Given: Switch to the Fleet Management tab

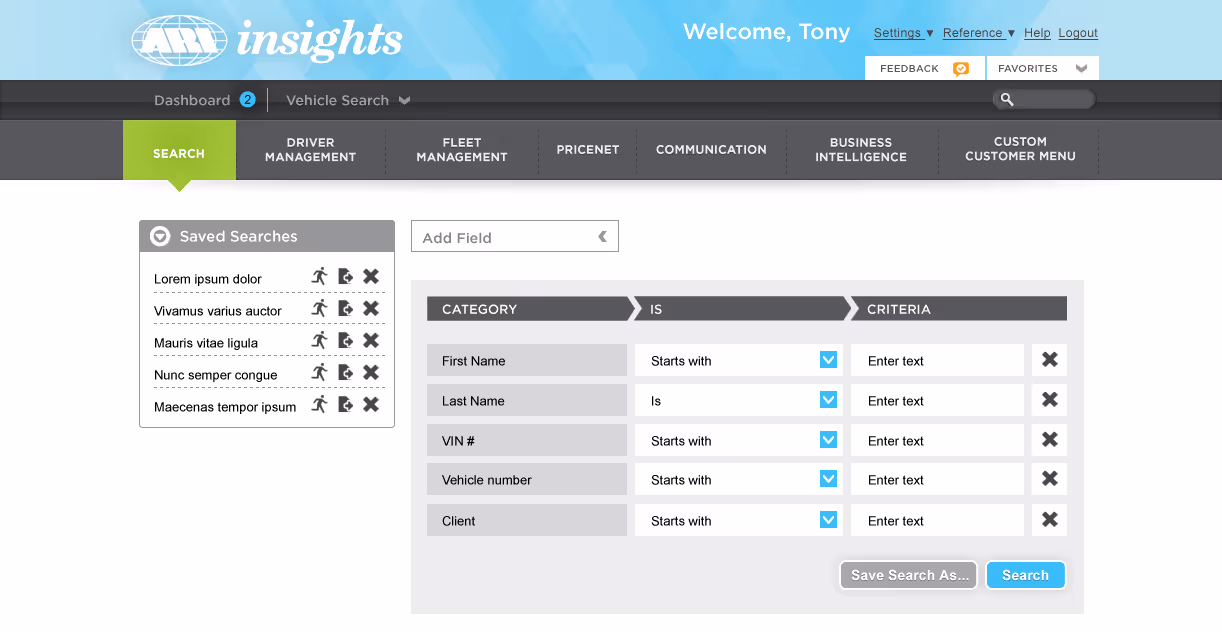Looking at the screenshot, I should point(461,149).
